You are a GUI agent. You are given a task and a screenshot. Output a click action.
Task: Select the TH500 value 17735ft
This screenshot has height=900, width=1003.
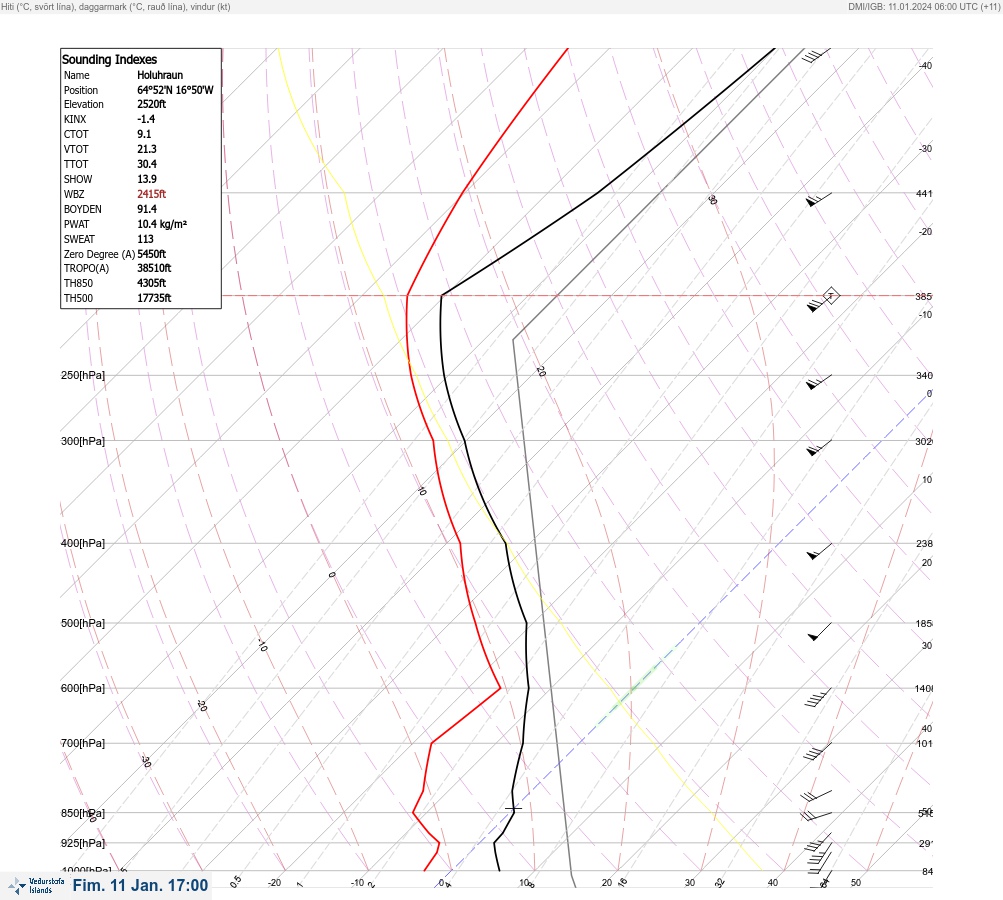[154, 298]
